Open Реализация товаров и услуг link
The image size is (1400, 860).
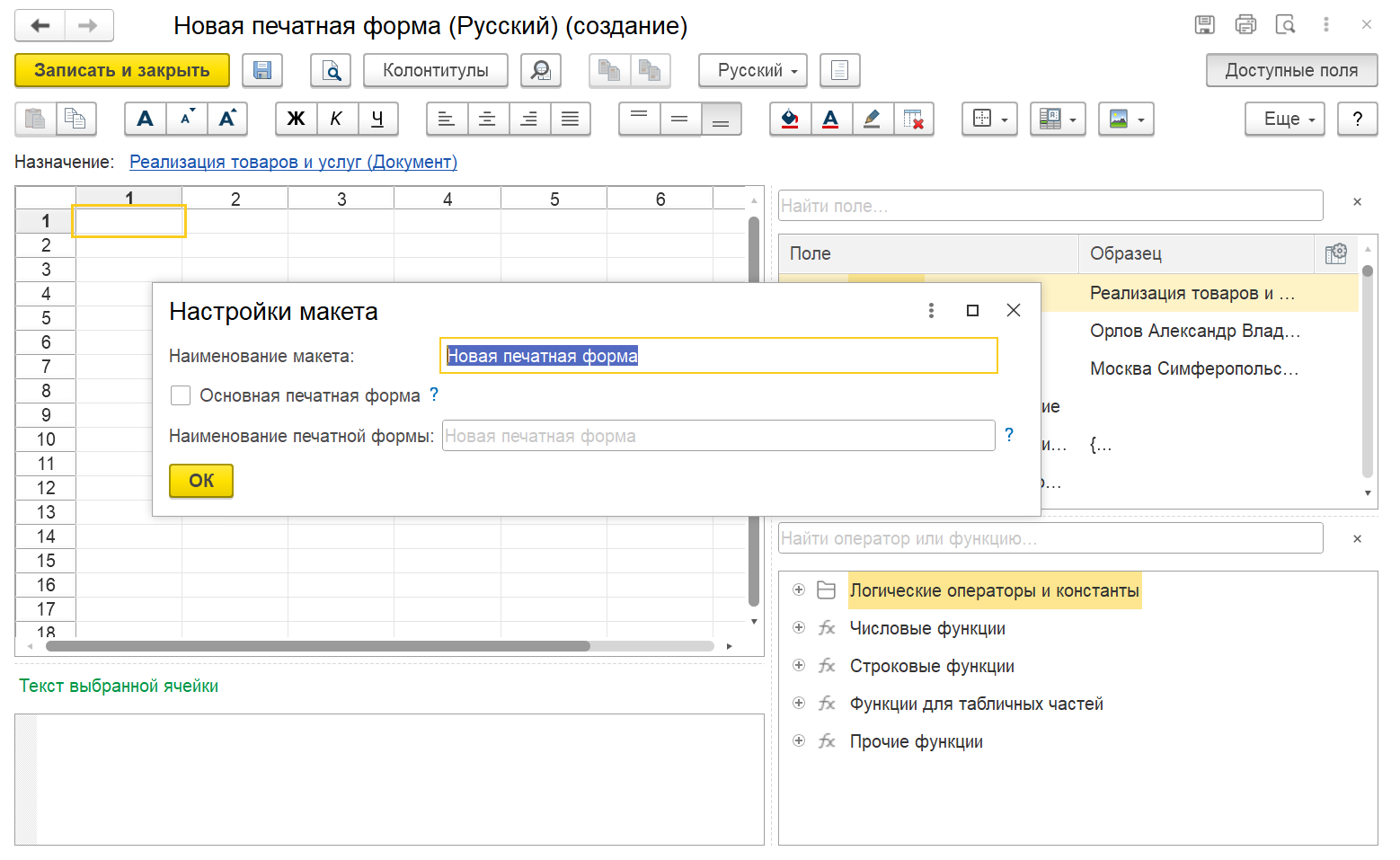(x=293, y=162)
